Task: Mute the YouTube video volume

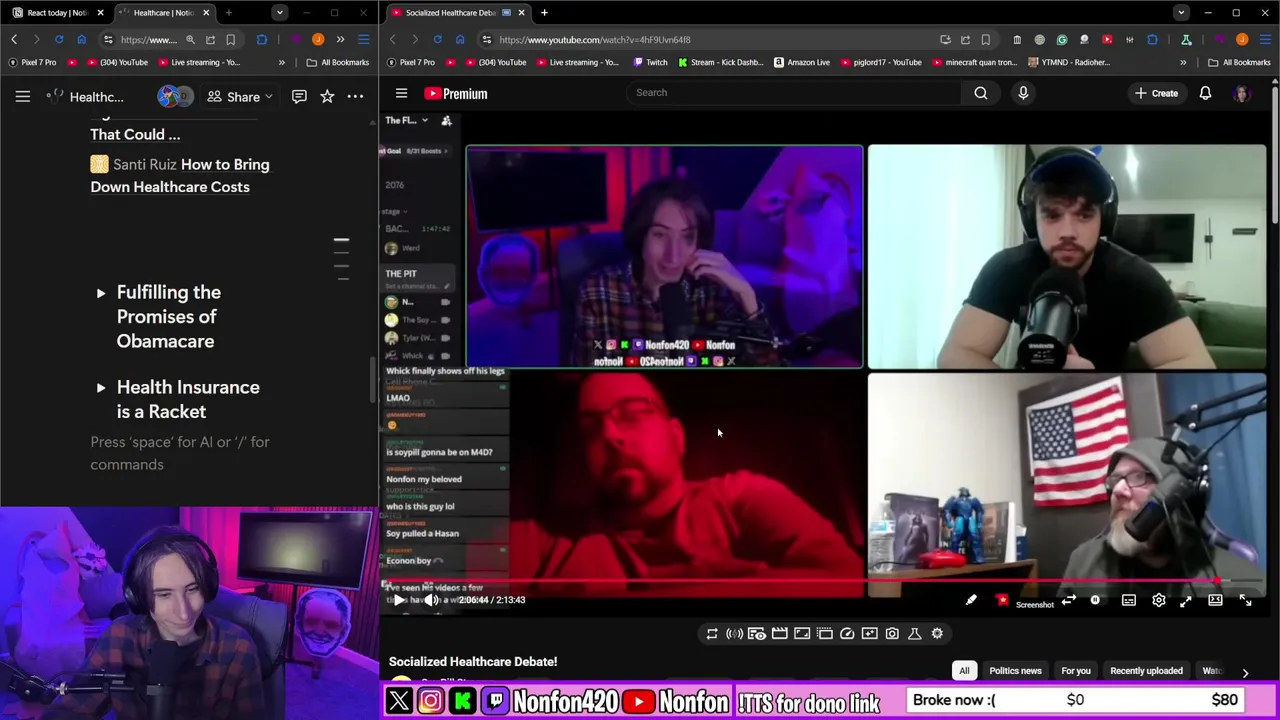Action: [431, 600]
